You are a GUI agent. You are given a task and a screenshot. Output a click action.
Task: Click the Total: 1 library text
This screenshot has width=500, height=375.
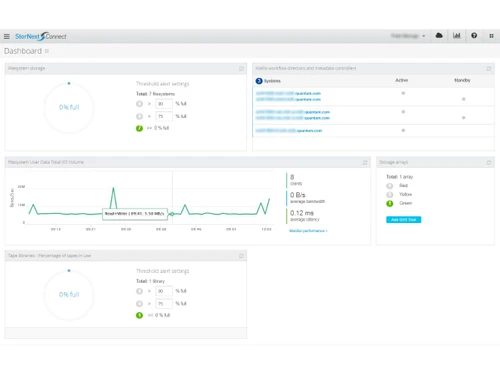pos(150,281)
